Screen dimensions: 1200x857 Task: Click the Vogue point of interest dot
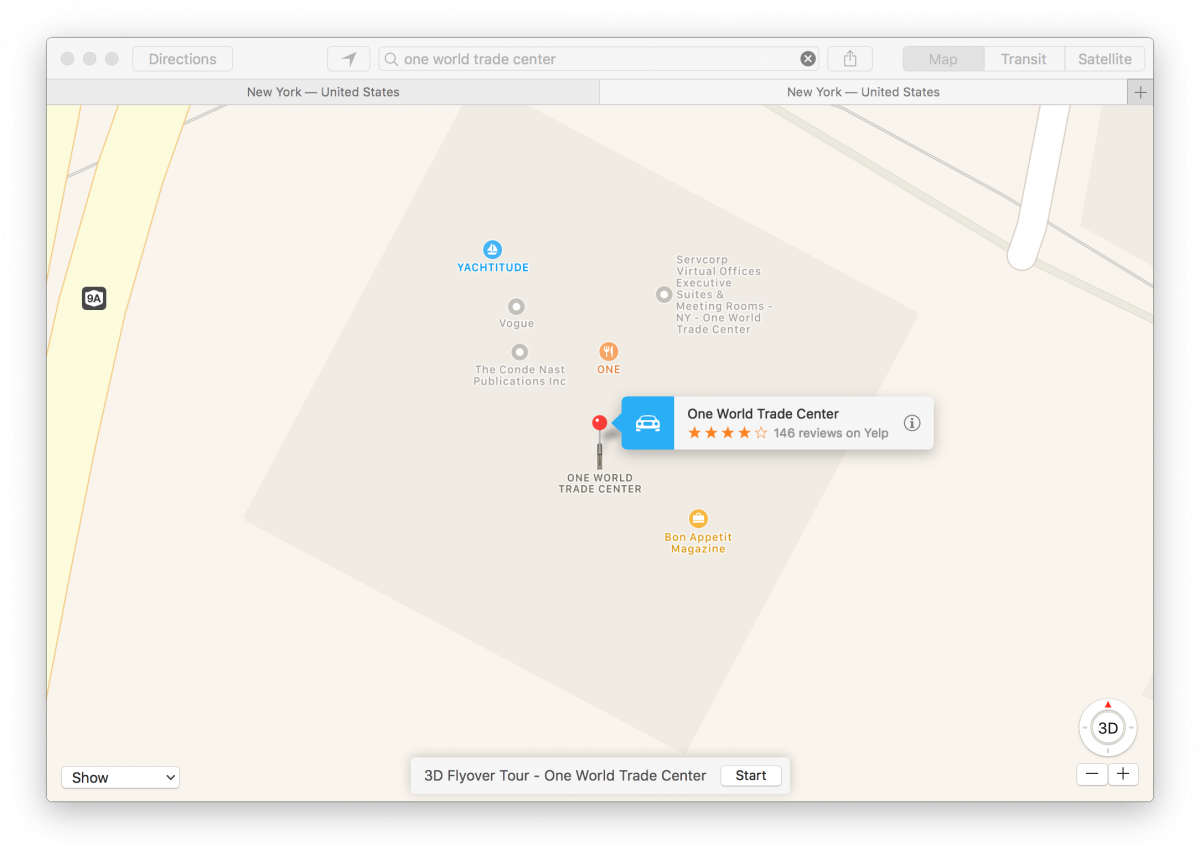(516, 307)
